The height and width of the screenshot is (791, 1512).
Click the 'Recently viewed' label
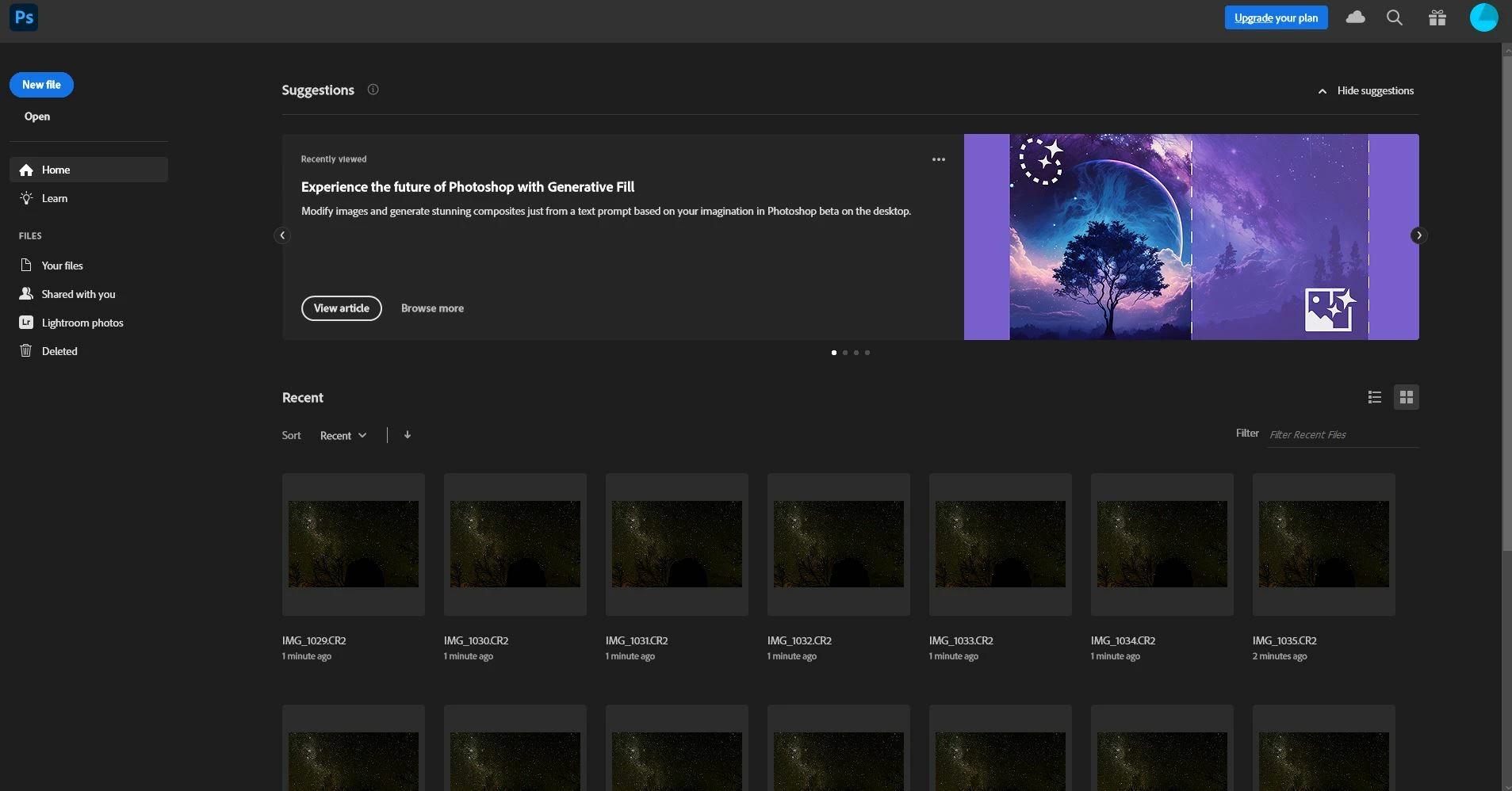click(x=334, y=159)
